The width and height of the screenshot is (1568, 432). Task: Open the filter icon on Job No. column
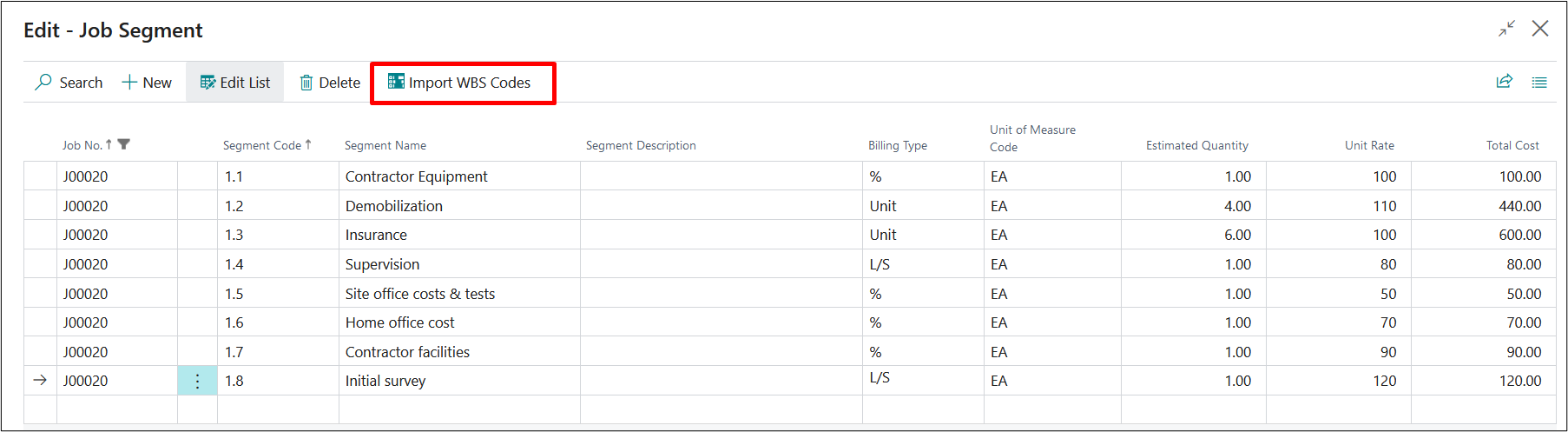point(124,144)
